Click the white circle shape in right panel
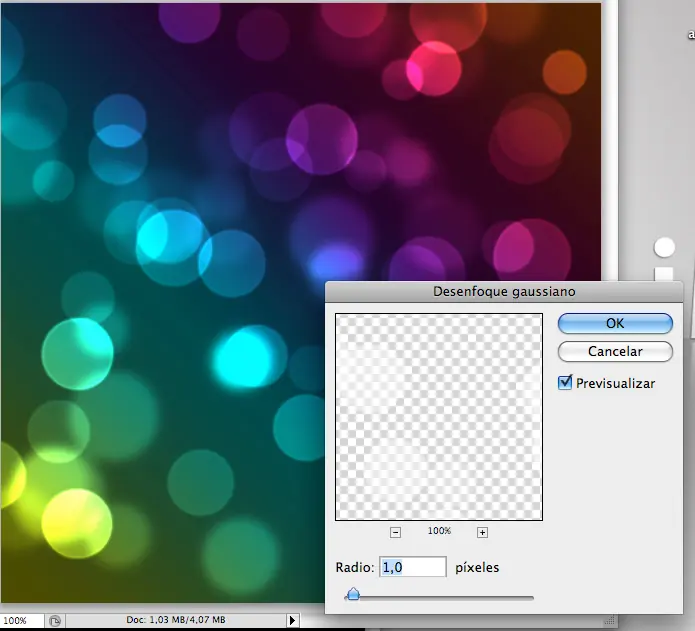This screenshot has width=695, height=631. (664, 247)
